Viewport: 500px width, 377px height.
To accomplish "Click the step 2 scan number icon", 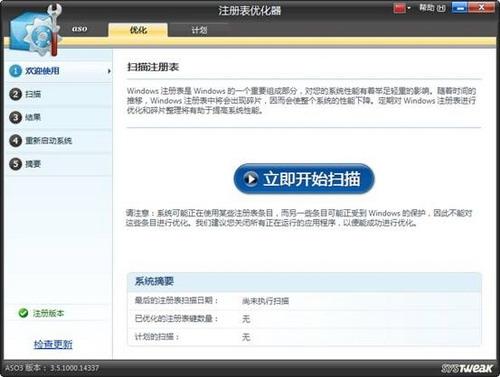I will [15, 94].
